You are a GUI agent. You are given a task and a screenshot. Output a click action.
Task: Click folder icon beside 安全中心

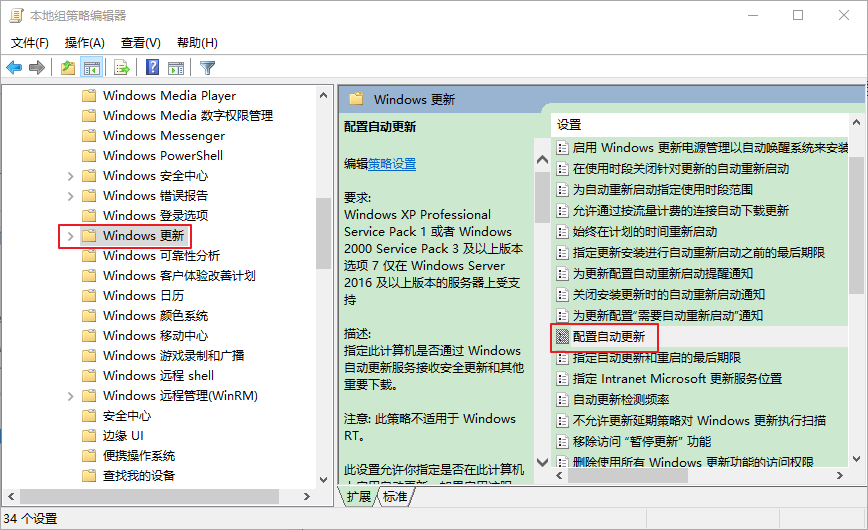coord(89,416)
